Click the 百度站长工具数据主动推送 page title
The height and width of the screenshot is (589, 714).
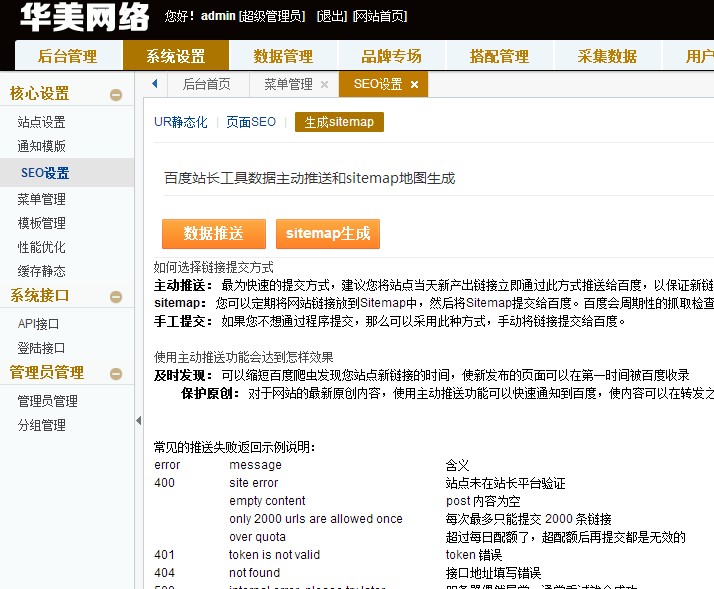310,178
